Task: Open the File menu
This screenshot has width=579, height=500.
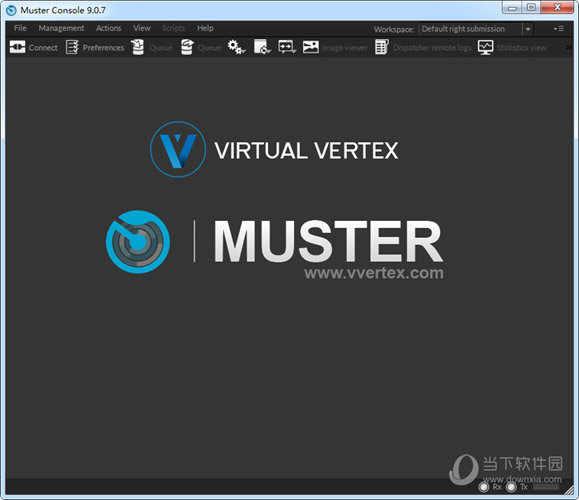Action: pyautogui.click(x=20, y=28)
